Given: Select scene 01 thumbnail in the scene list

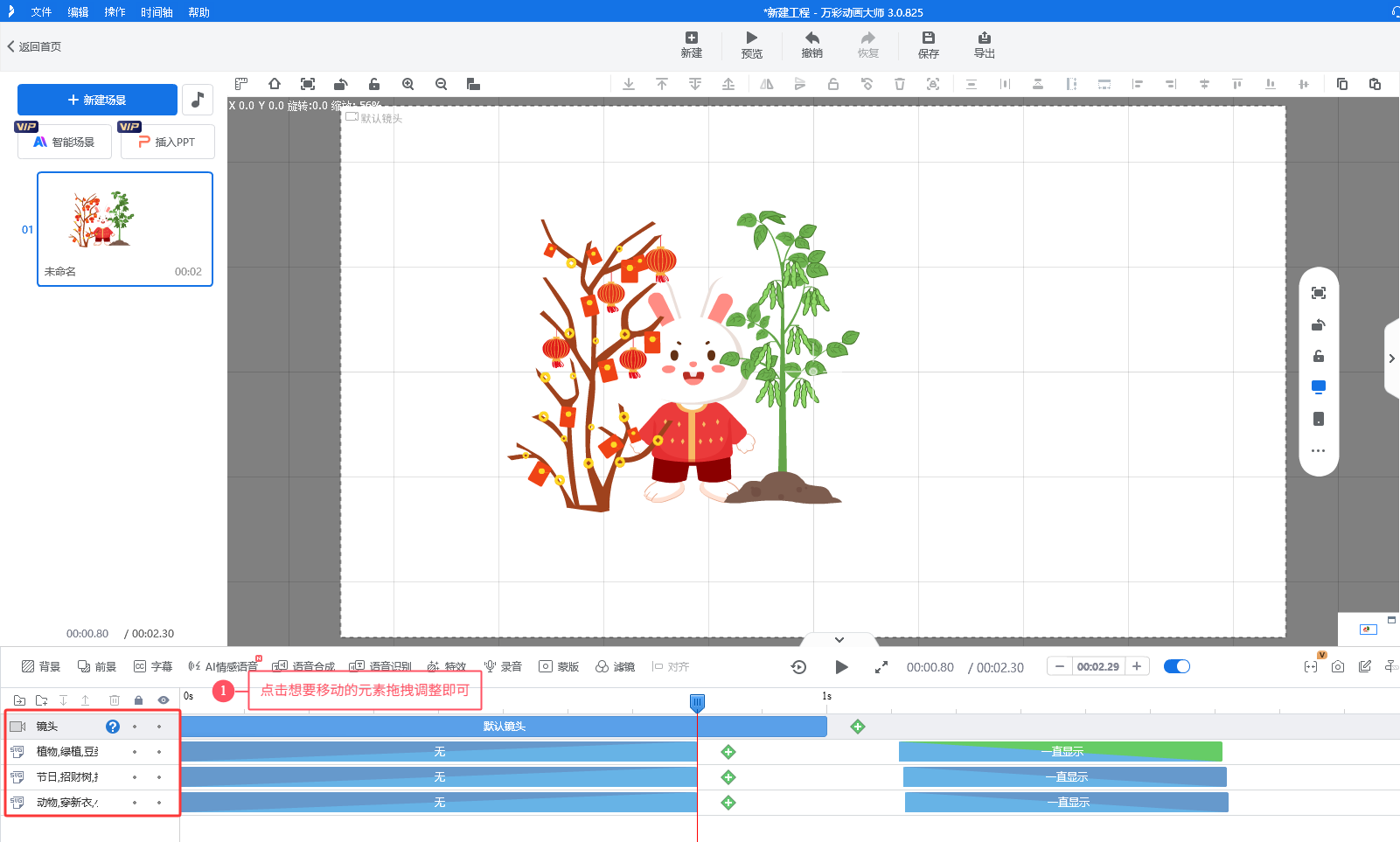Looking at the screenshot, I should (x=124, y=228).
